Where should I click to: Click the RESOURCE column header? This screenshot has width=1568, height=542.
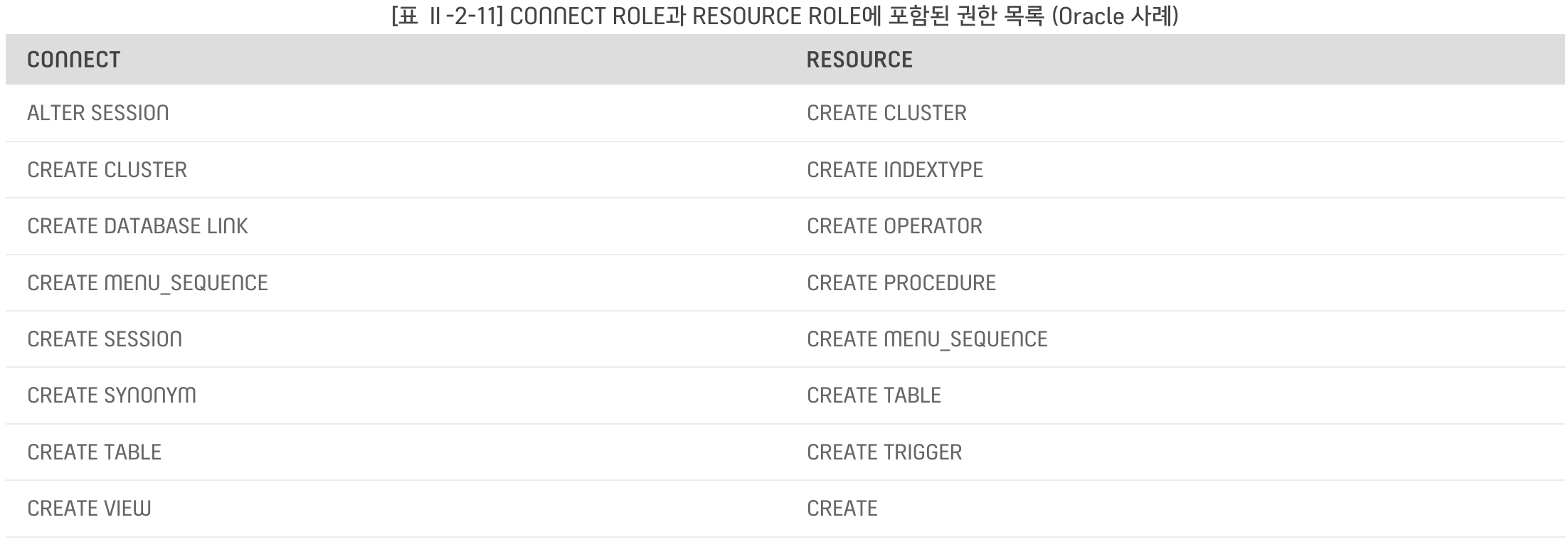[859, 60]
